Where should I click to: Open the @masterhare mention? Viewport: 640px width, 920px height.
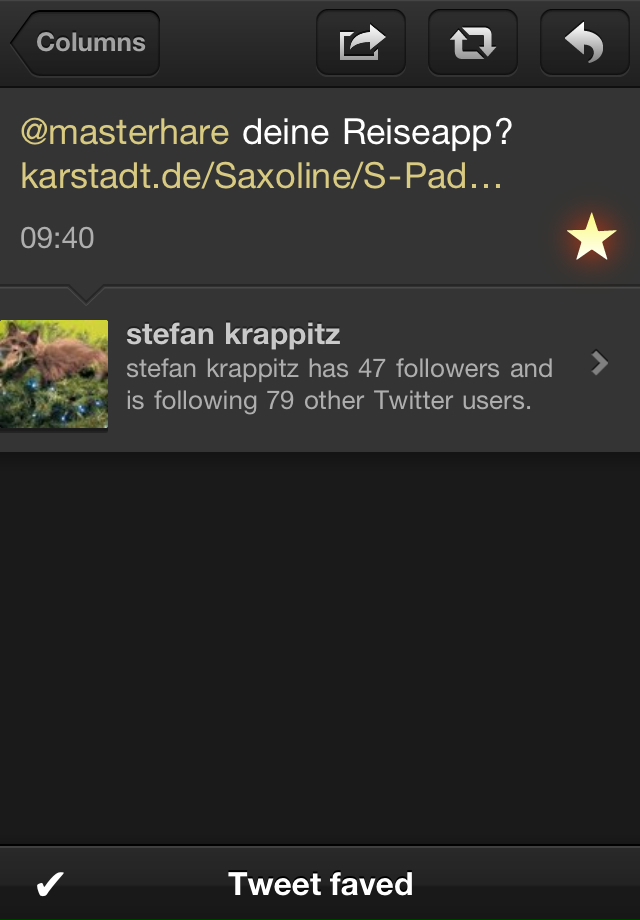pyautogui.click(x=124, y=131)
